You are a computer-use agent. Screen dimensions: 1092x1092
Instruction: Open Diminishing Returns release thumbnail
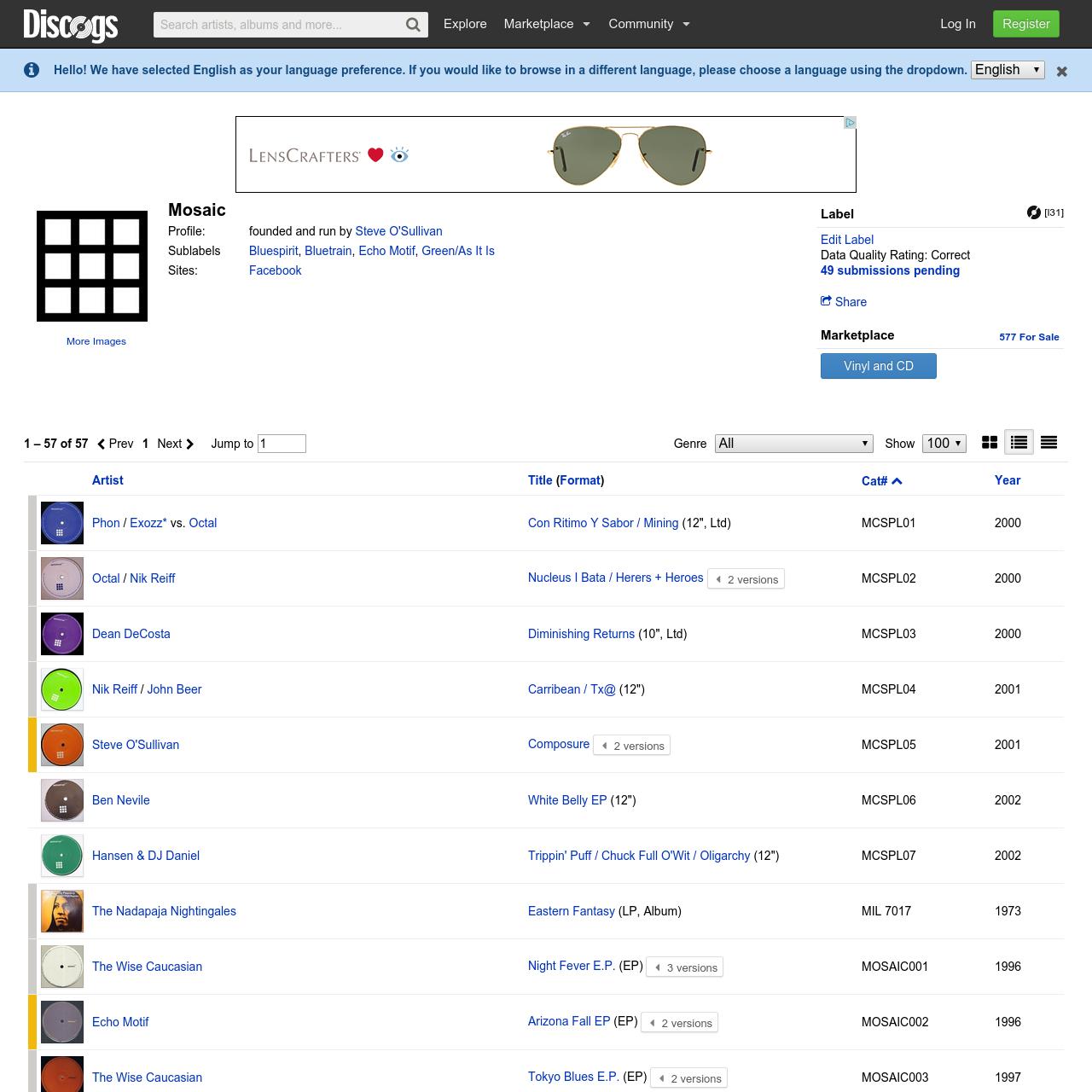(62, 634)
